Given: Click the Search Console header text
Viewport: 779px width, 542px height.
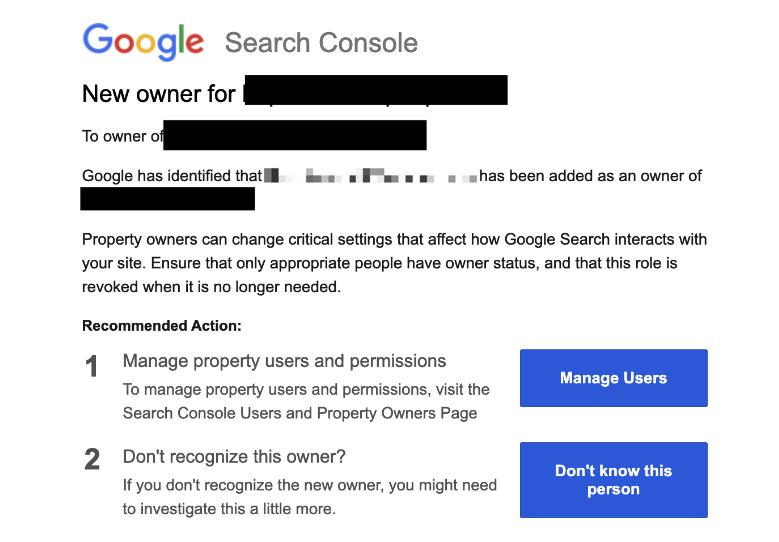Looking at the screenshot, I should (x=321, y=43).
